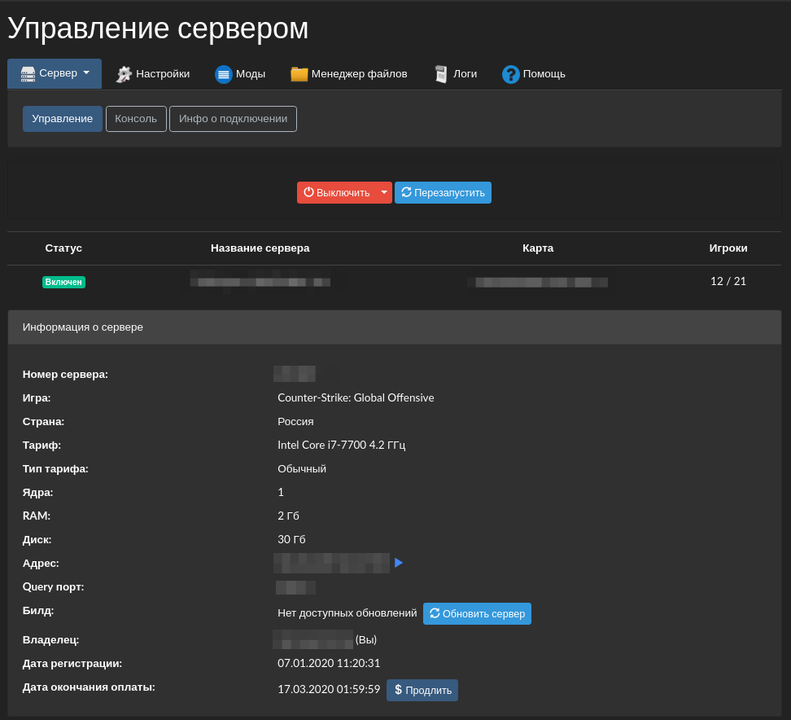Click the red Выключить button
791x720 pixels.
337,193
